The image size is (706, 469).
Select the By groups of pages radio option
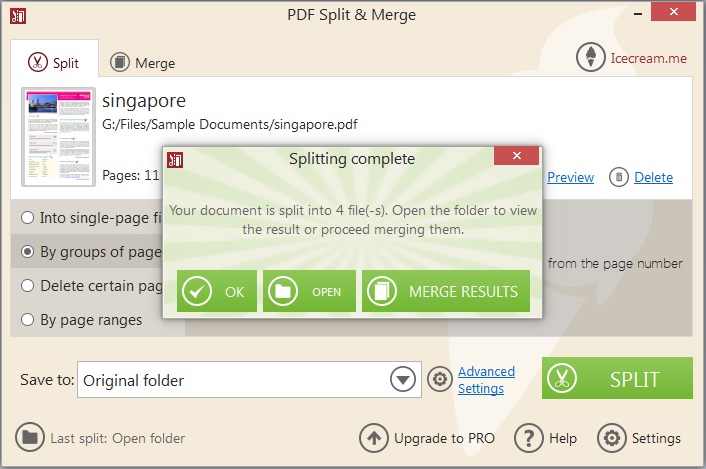coord(27,252)
